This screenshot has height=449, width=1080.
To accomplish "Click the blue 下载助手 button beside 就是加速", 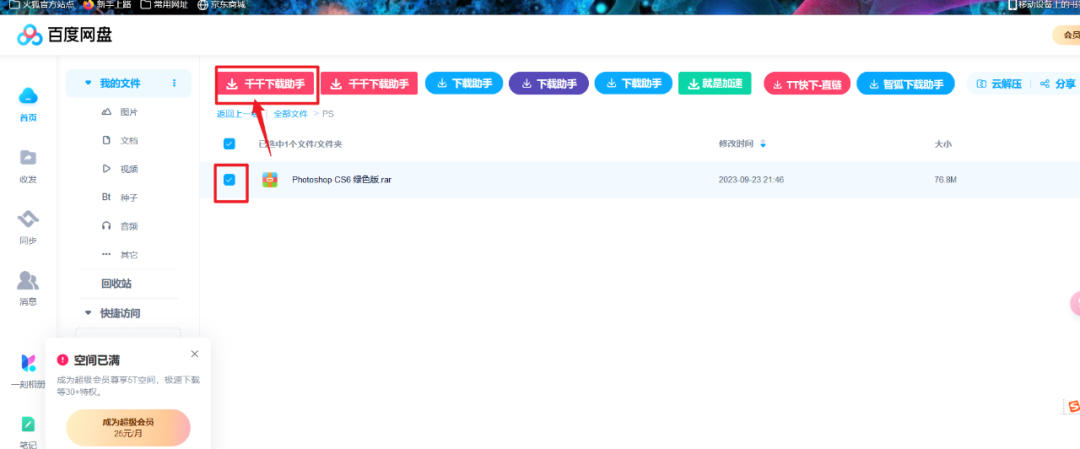I will 634,83.
